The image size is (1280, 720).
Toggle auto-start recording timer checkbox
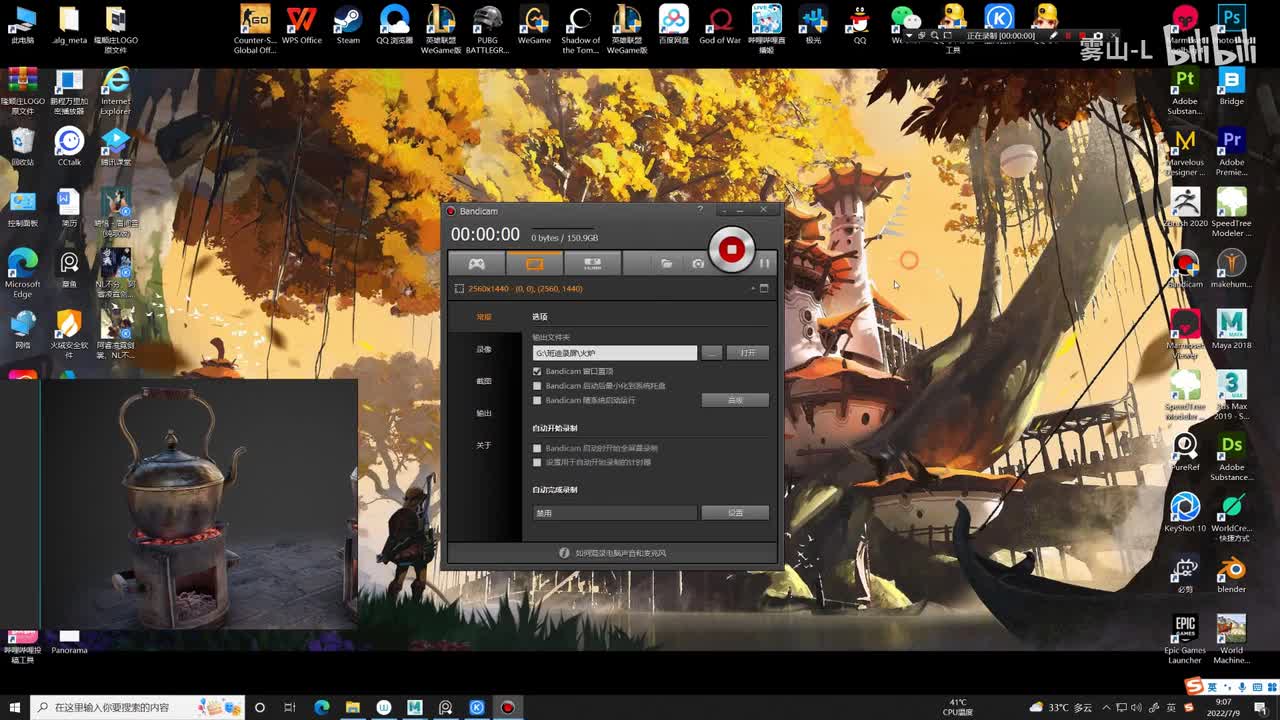537,462
